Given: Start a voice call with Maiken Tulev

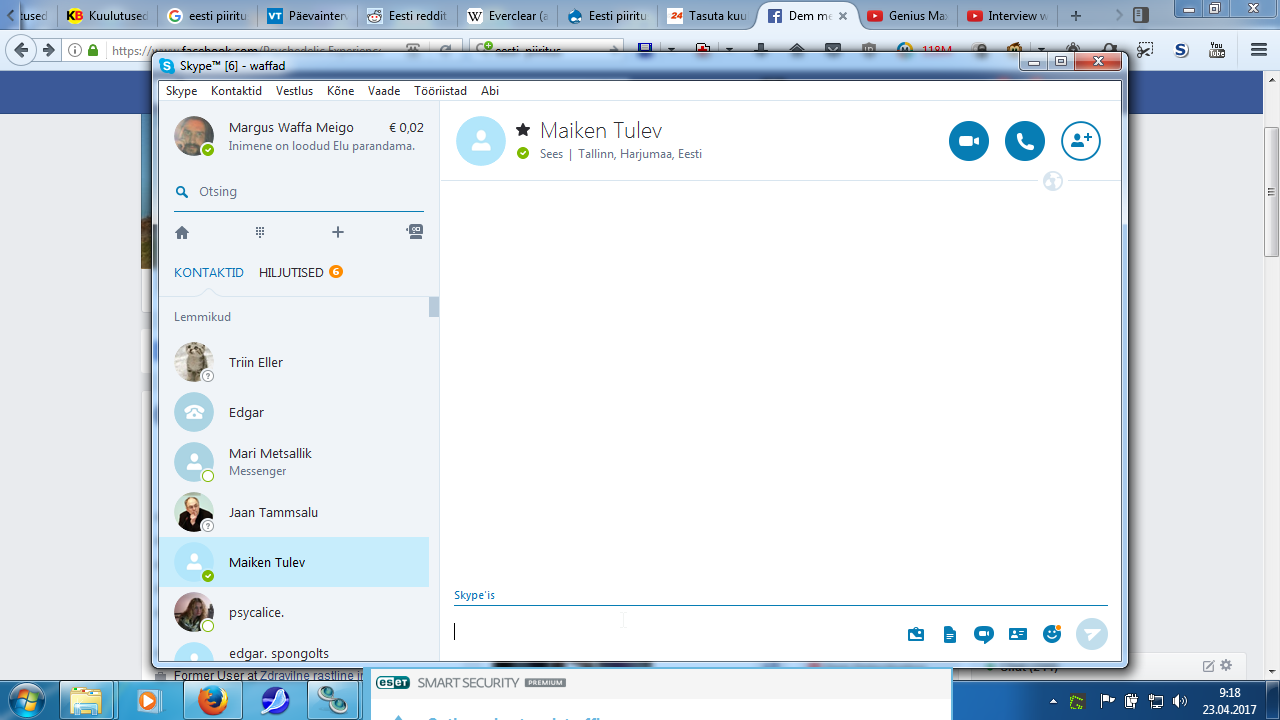Looking at the screenshot, I should (x=1025, y=141).
